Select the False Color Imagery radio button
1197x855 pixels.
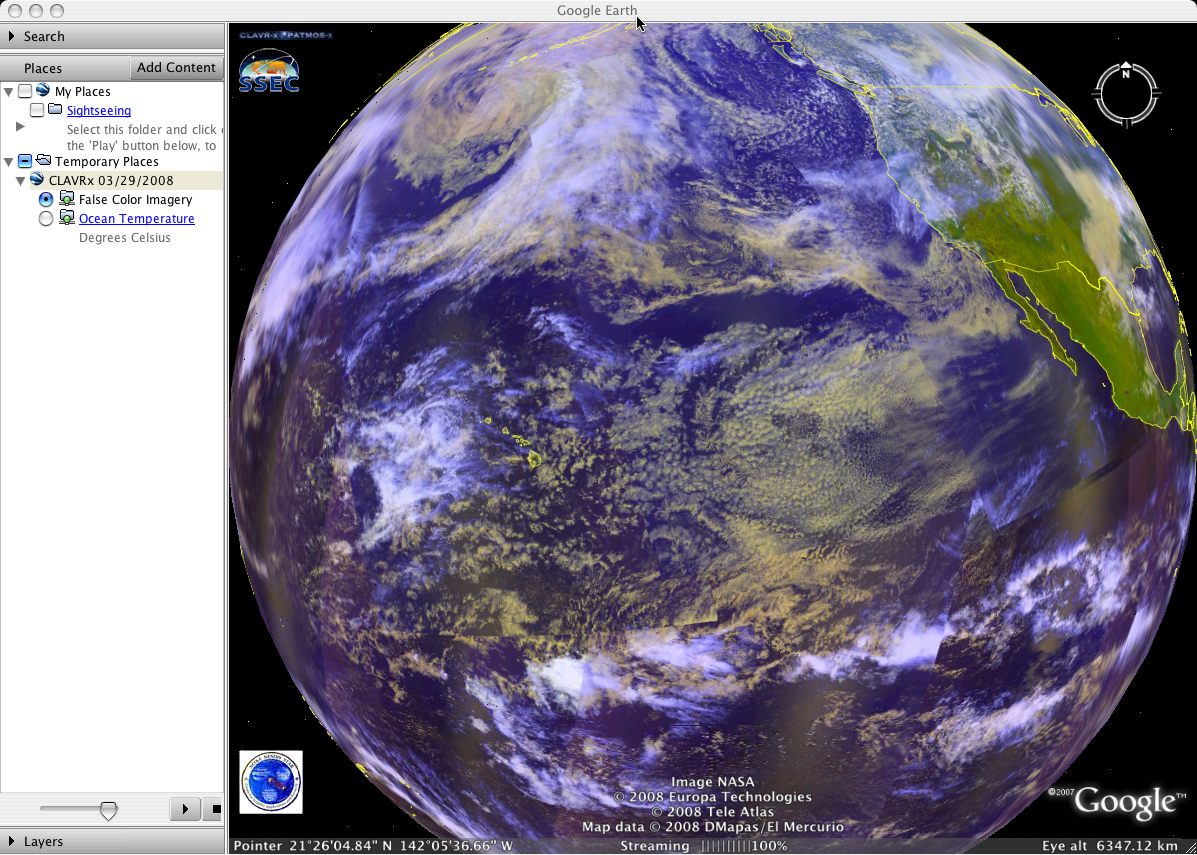pyautogui.click(x=46, y=199)
